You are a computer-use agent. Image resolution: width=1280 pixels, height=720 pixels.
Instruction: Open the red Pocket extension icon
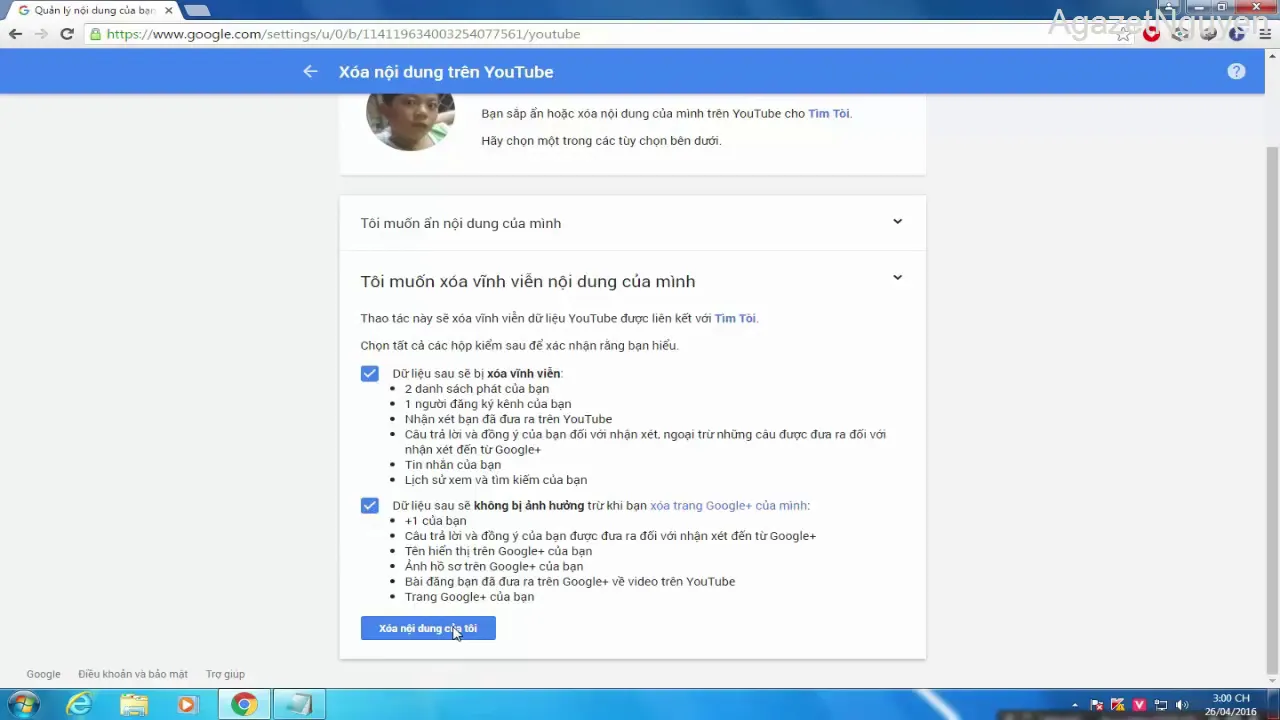1152,34
